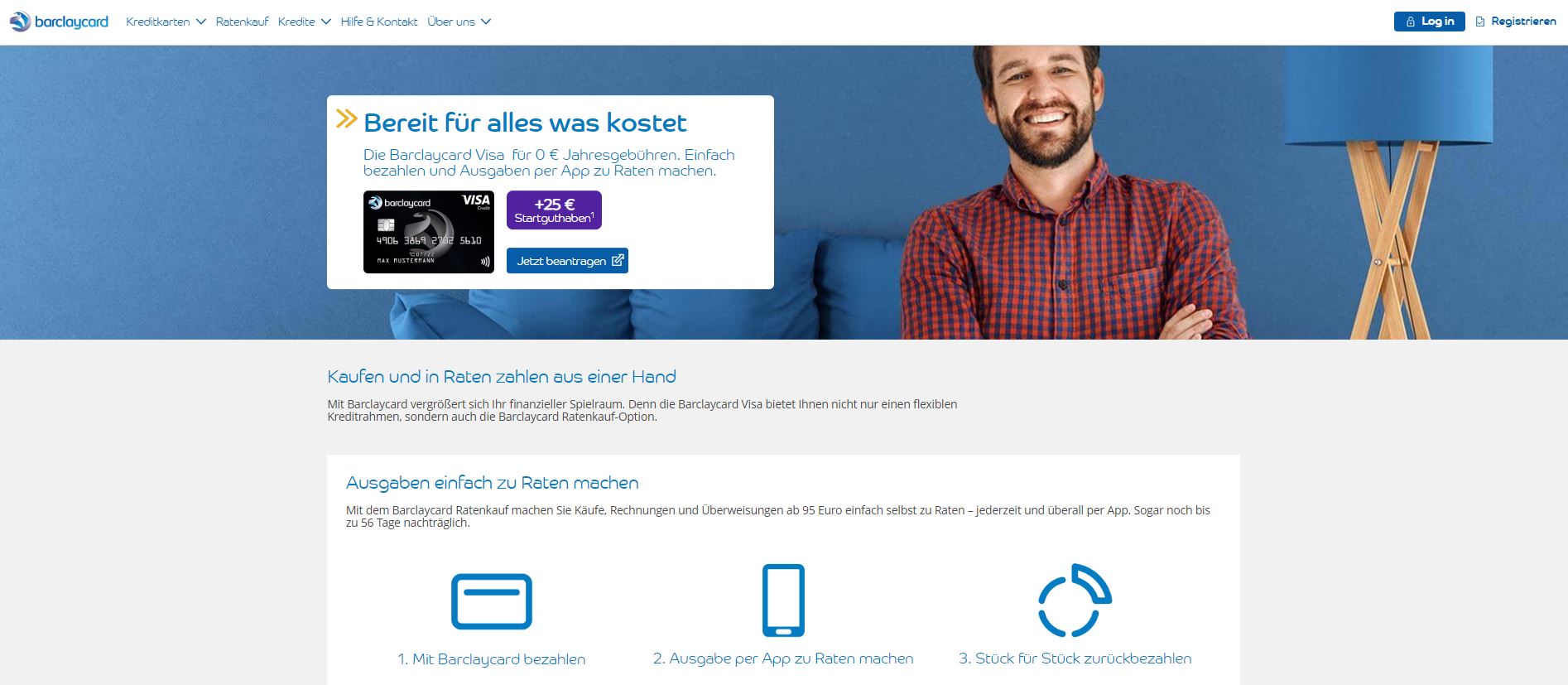Click the Log in button
1568x685 pixels.
point(1429,22)
